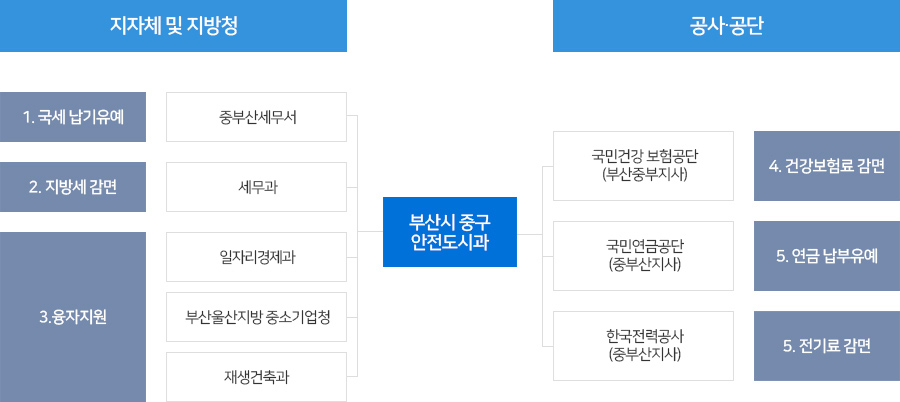
Task: Click the 재생건축과 box
Action: (x=257, y=377)
